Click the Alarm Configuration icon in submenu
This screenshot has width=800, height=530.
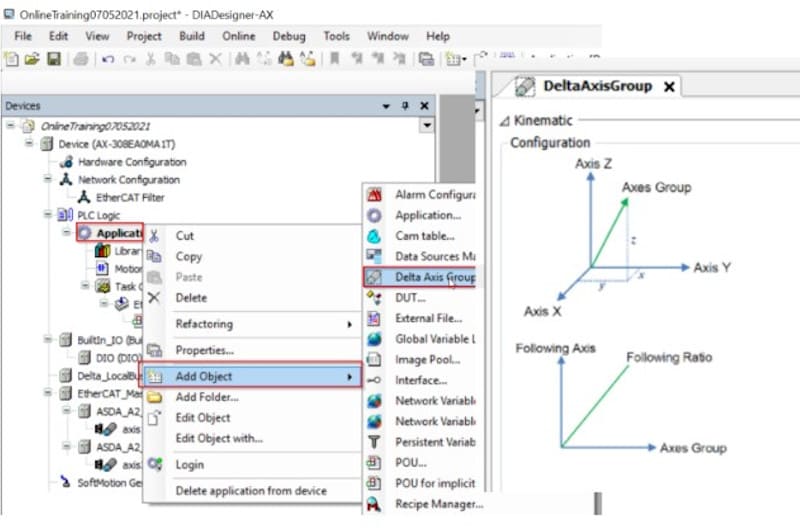point(375,194)
